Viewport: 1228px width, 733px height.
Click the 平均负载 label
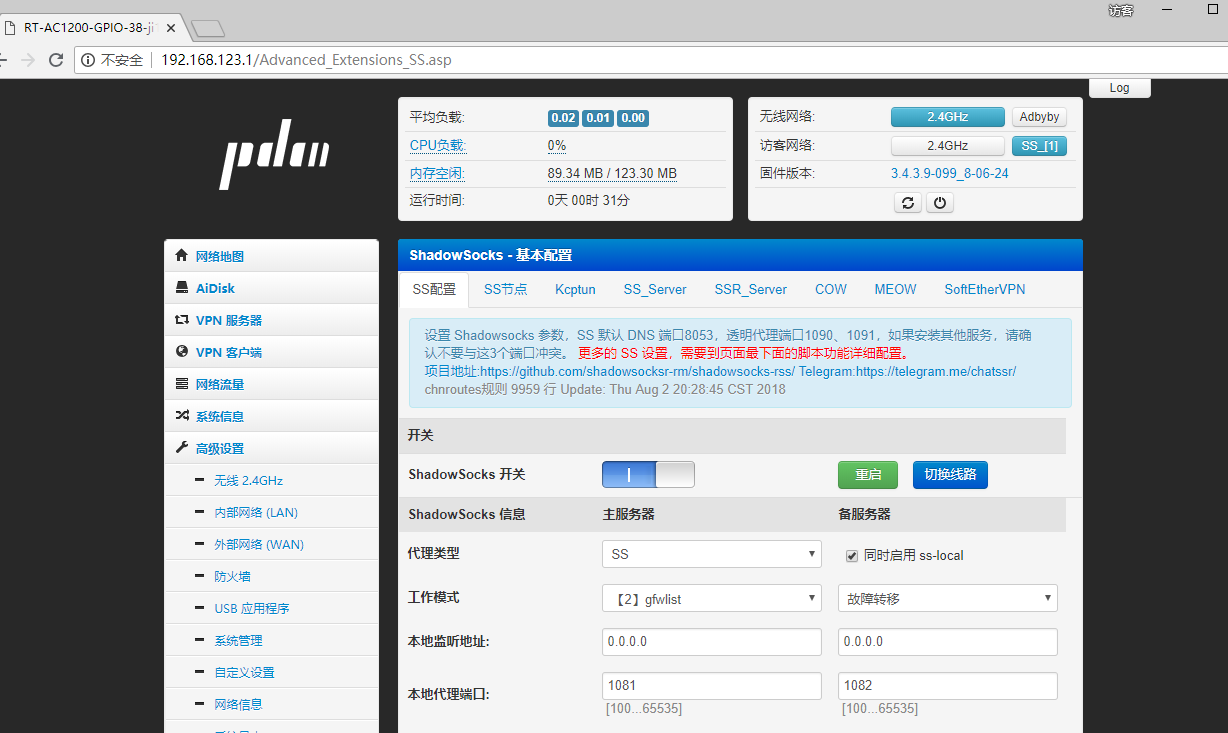click(x=437, y=117)
